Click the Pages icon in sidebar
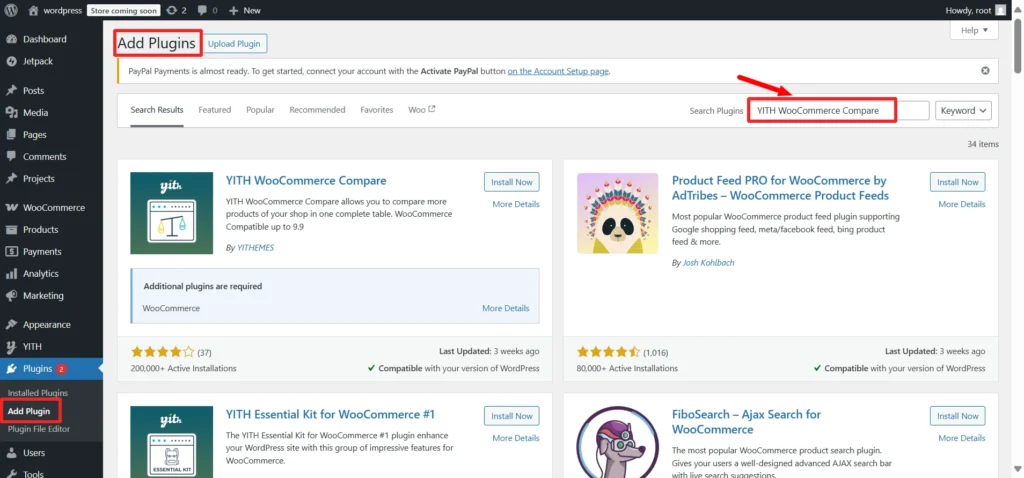The width and height of the screenshot is (1024, 478). [11, 135]
